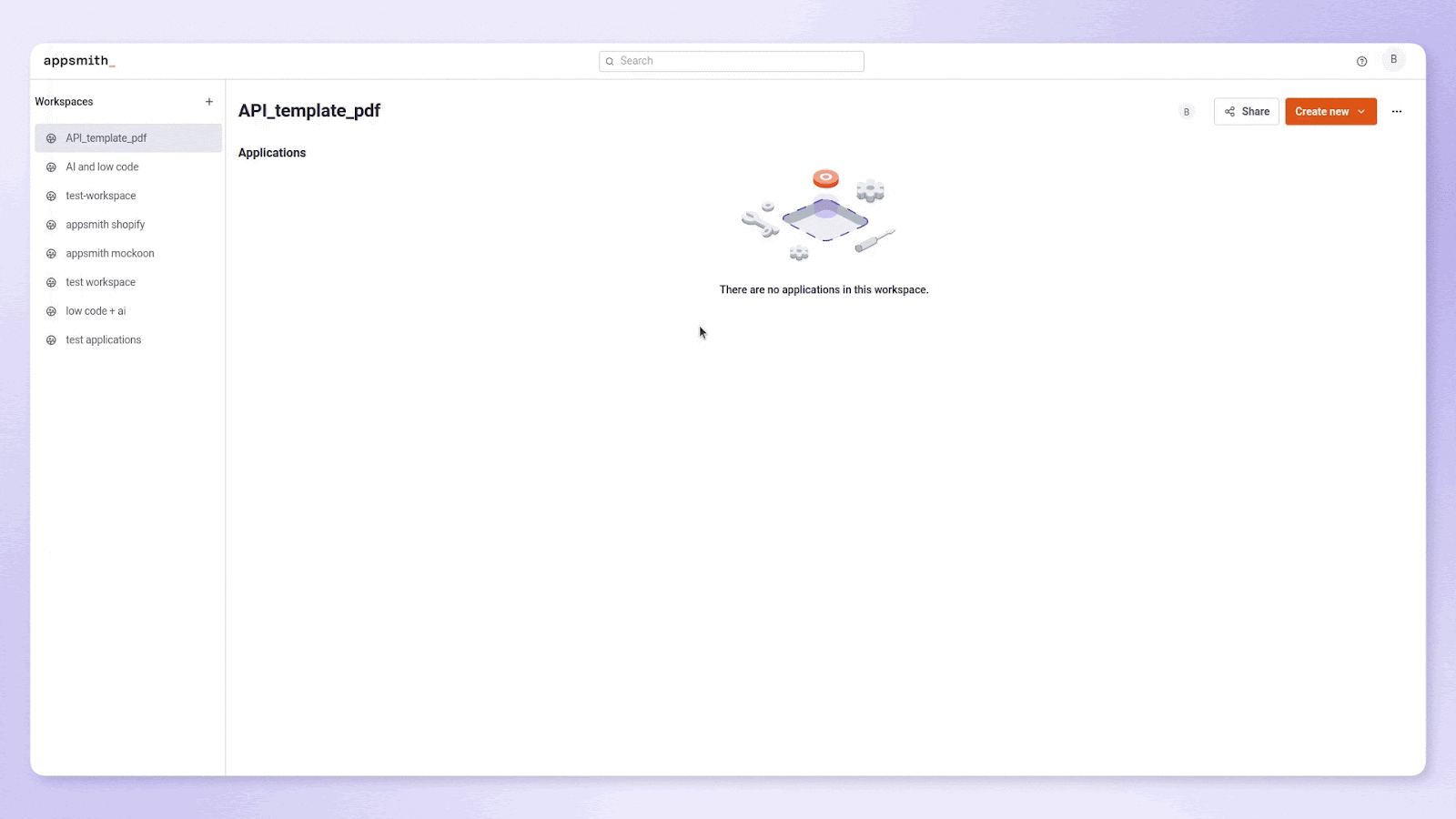Open the test-workspace entry
The height and width of the screenshot is (819, 1456).
[100, 195]
